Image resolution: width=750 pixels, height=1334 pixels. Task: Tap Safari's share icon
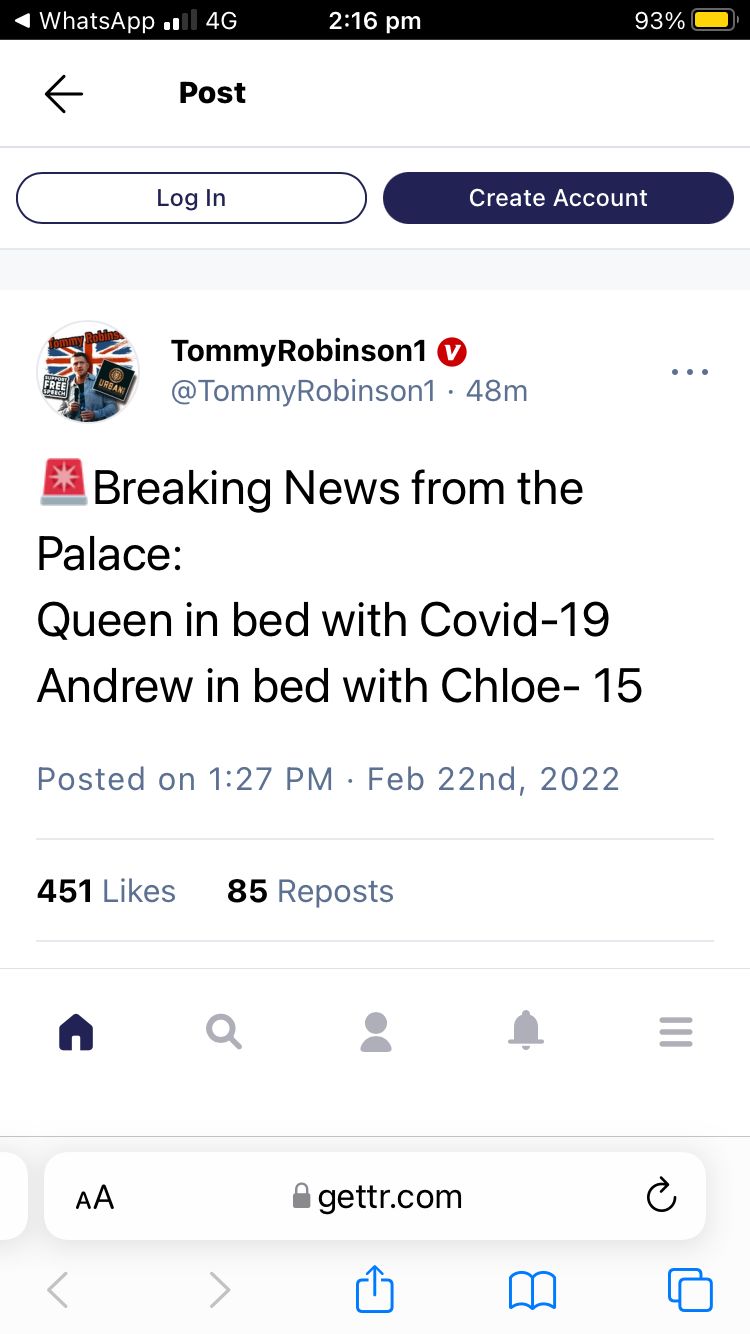point(375,1288)
